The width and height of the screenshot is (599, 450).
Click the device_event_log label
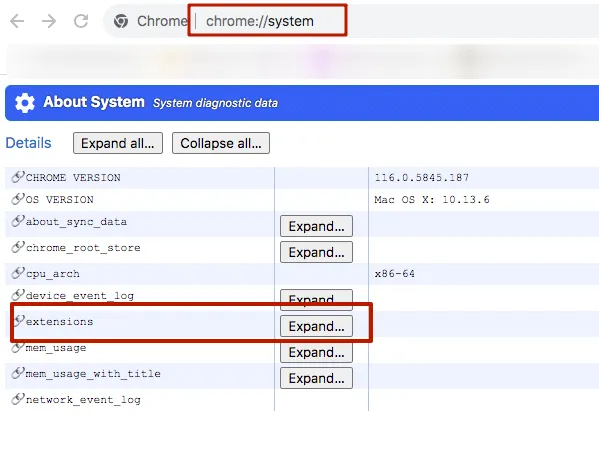tap(80, 296)
